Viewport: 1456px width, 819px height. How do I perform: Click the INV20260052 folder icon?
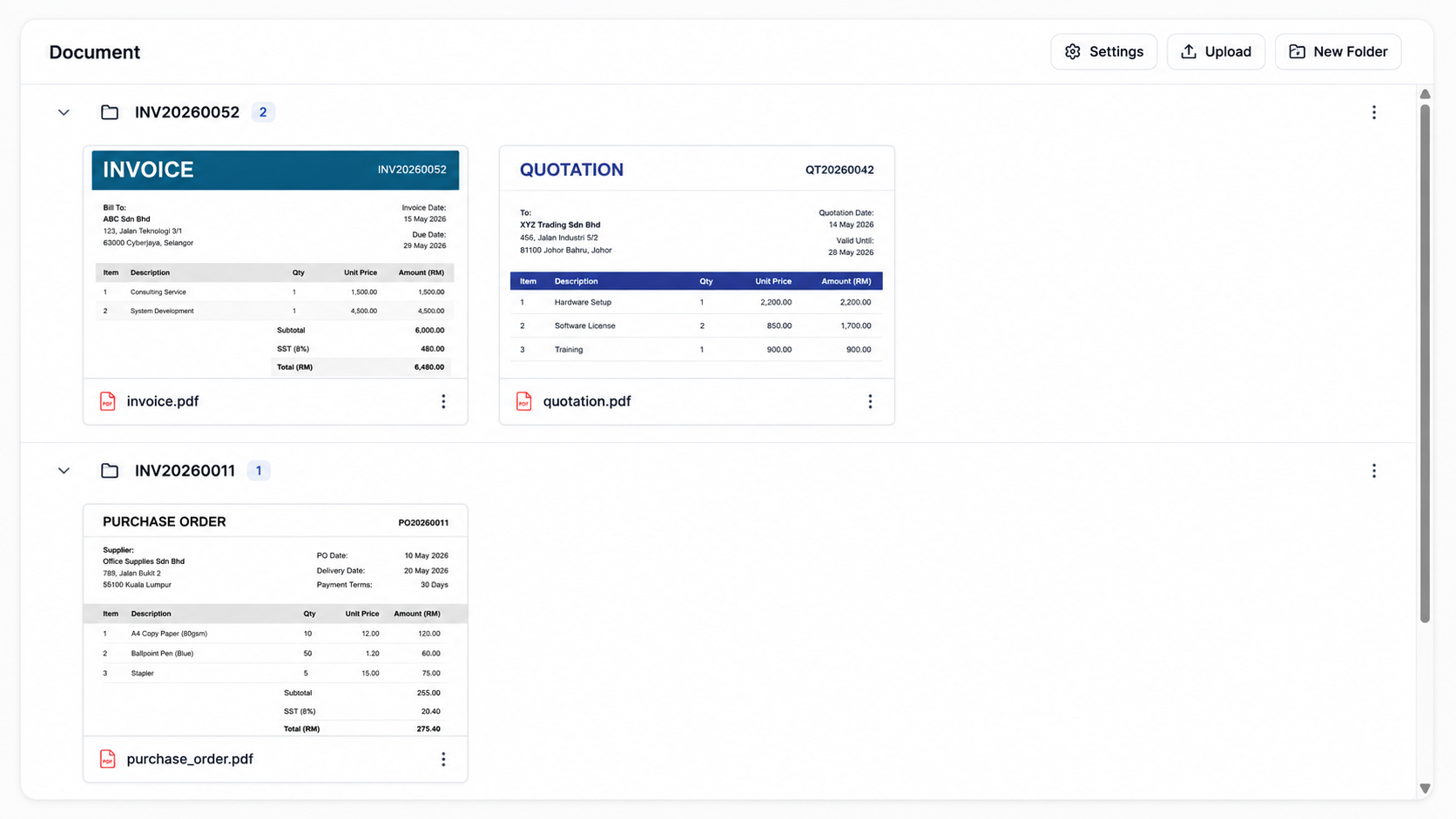click(x=110, y=112)
